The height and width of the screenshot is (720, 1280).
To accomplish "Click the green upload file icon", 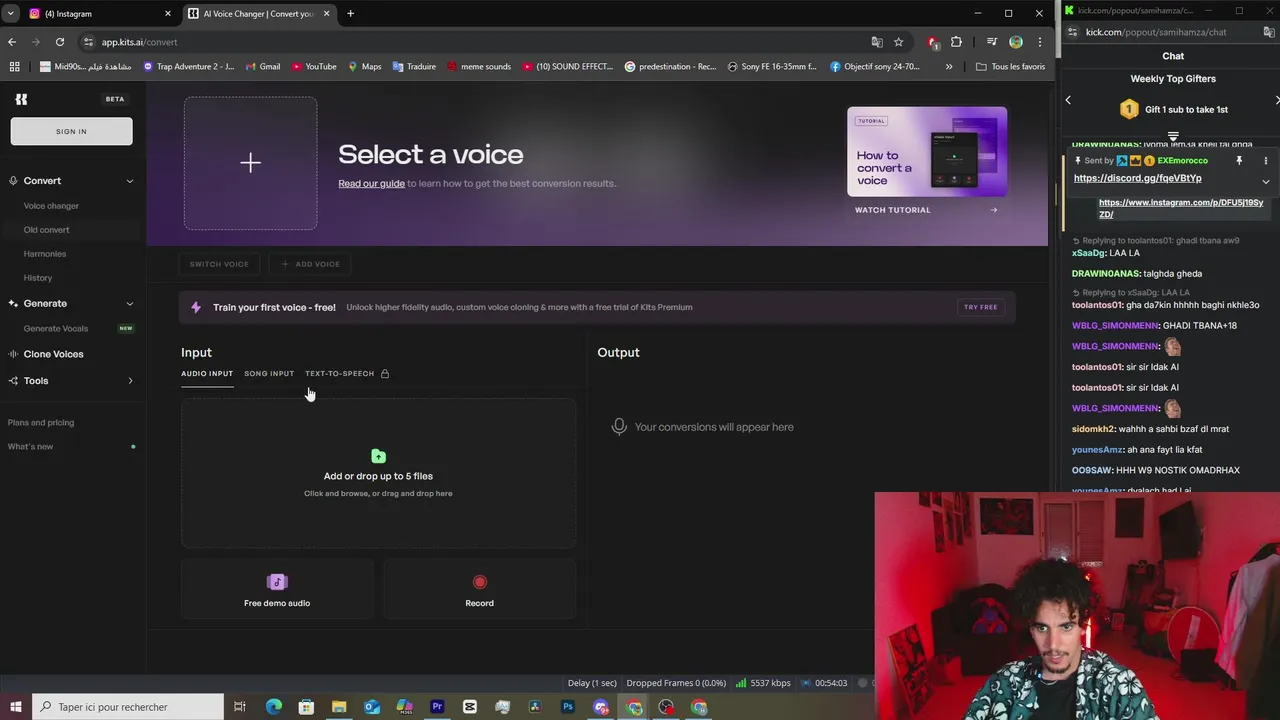I will [378, 456].
